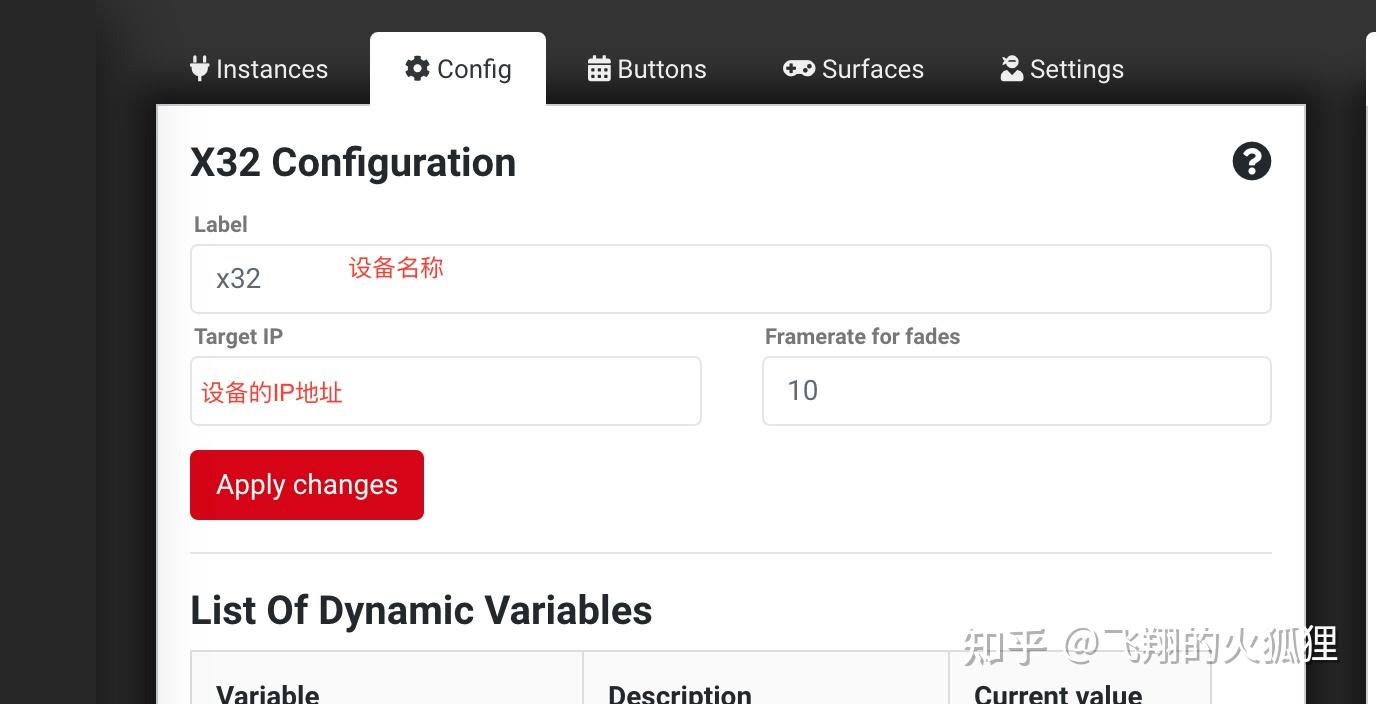The image size is (1376, 704).
Task: Click the user icon on Settings tab
Action: [x=1010, y=68]
